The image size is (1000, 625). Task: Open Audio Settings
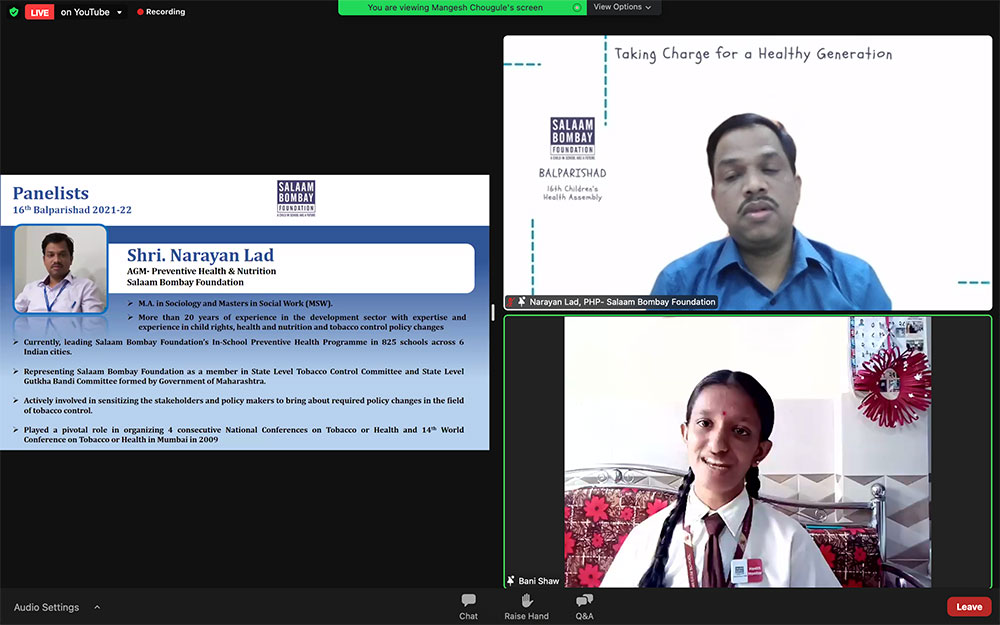47,607
